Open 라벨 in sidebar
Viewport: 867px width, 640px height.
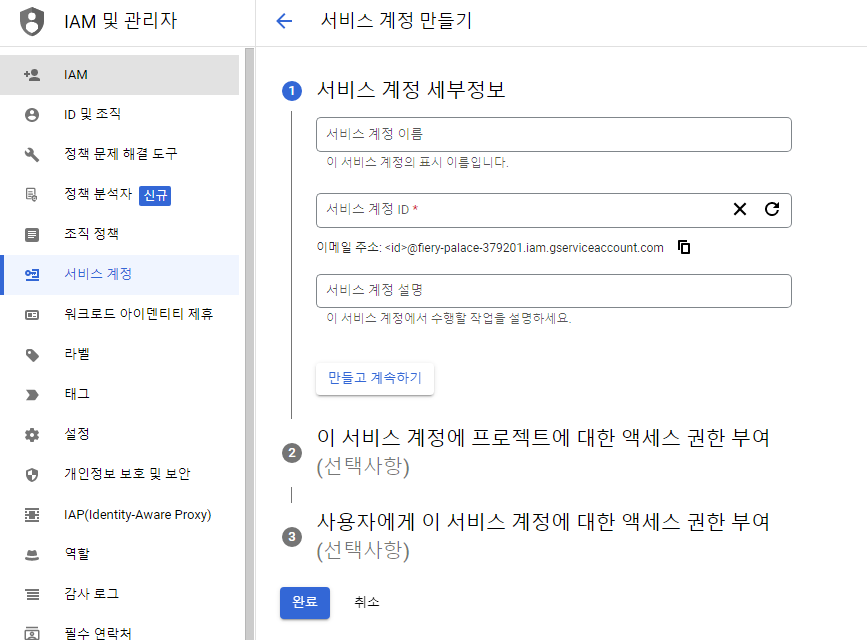tap(119, 355)
